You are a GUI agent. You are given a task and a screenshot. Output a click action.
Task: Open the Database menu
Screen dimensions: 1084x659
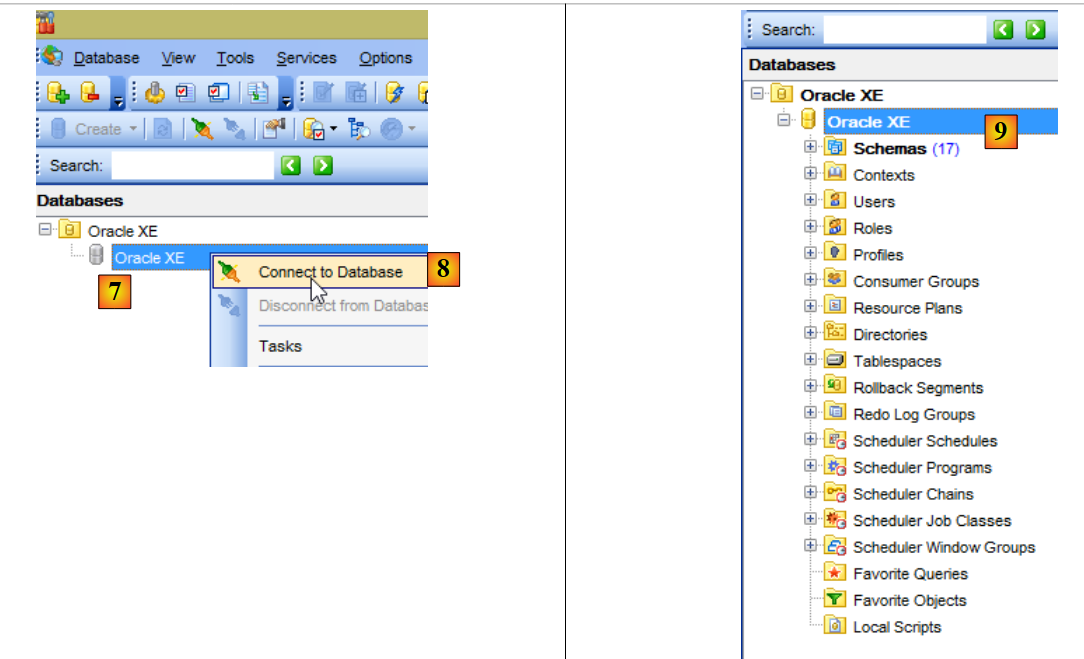click(106, 58)
